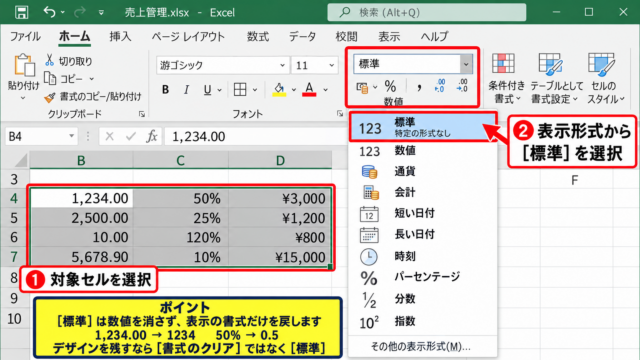
Task: Click the search box (Alt+Q)
Action: click(x=427, y=13)
